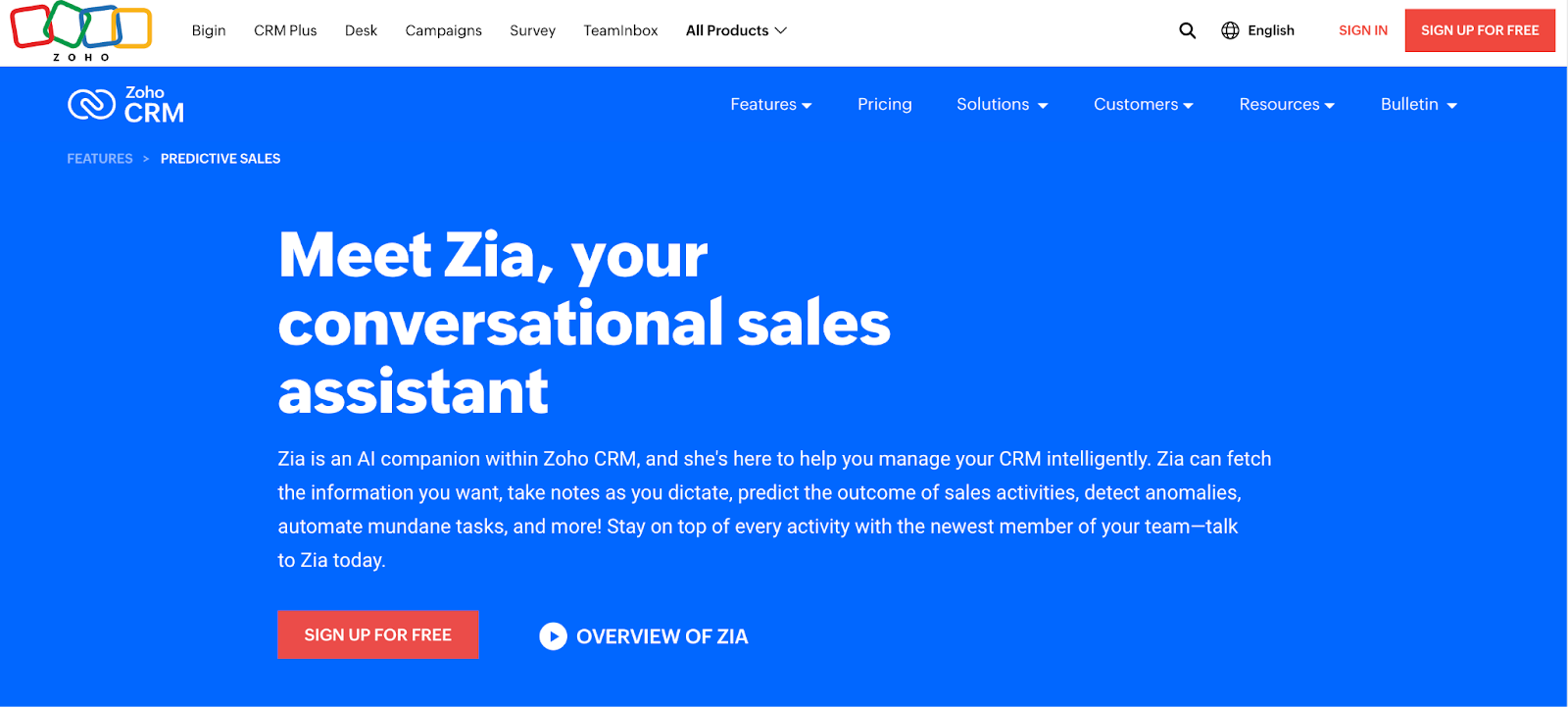
Task: Select Desk in the product bar
Action: tap(361, 30)
